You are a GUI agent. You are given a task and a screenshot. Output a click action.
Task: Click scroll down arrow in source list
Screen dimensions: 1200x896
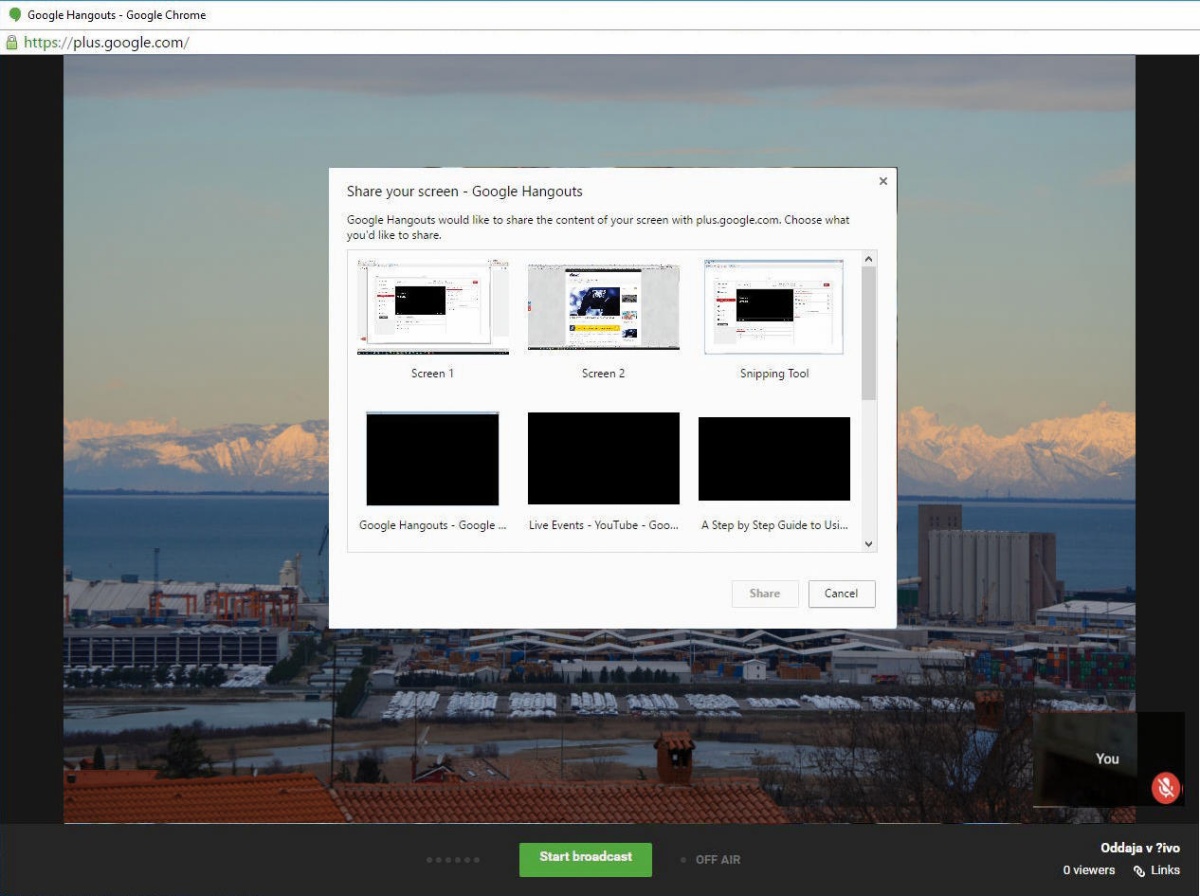pos(868,544)
